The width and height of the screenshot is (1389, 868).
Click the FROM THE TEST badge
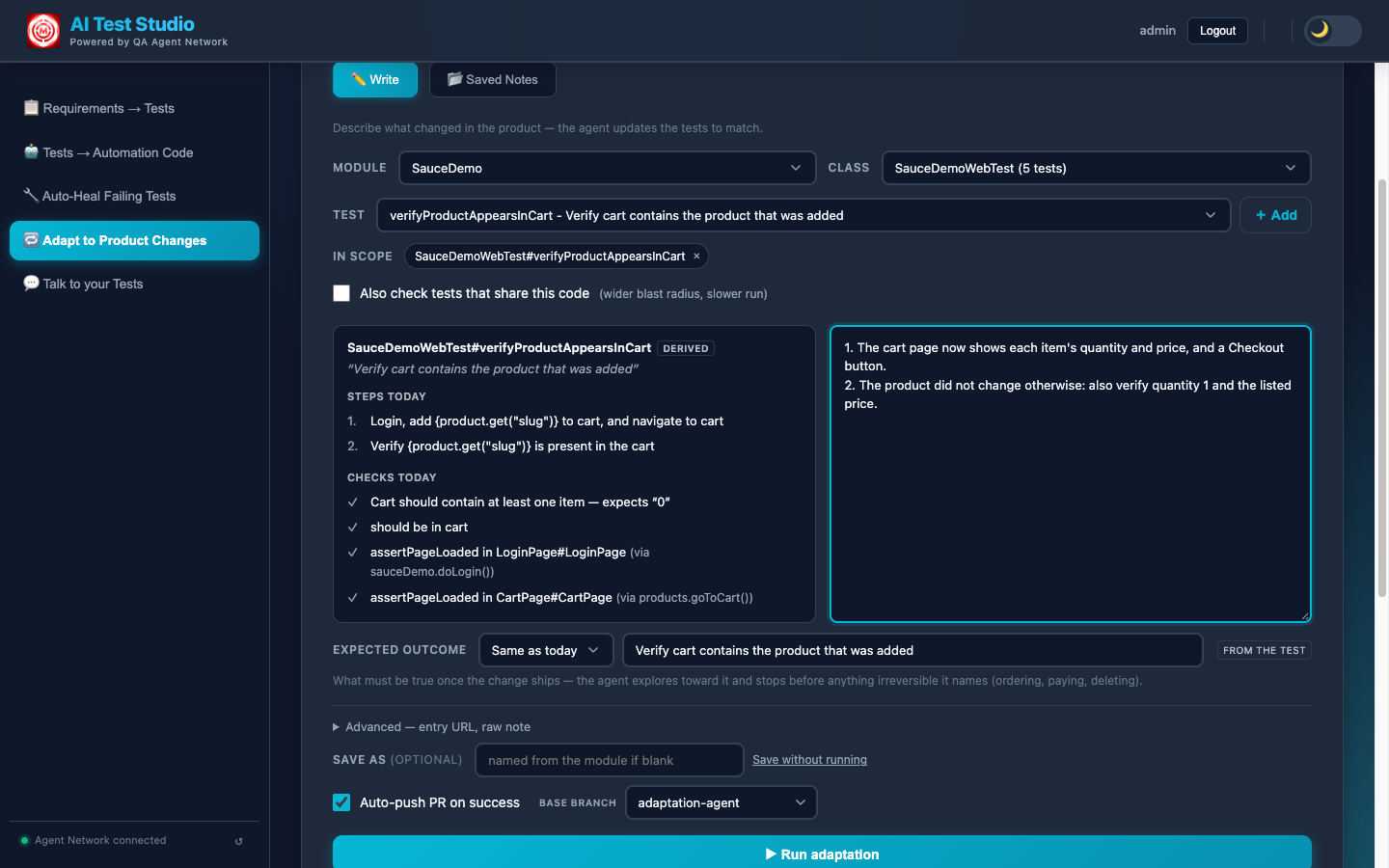1264,650
